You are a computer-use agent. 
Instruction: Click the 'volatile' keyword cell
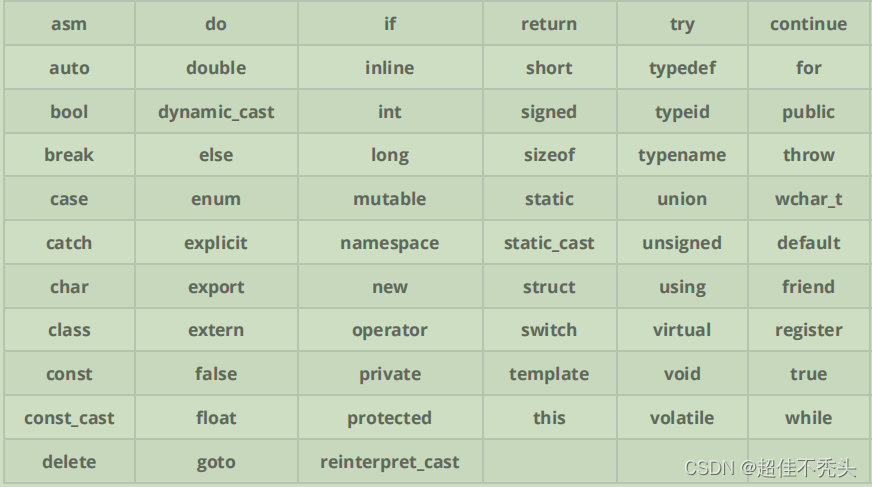(682, 418)
